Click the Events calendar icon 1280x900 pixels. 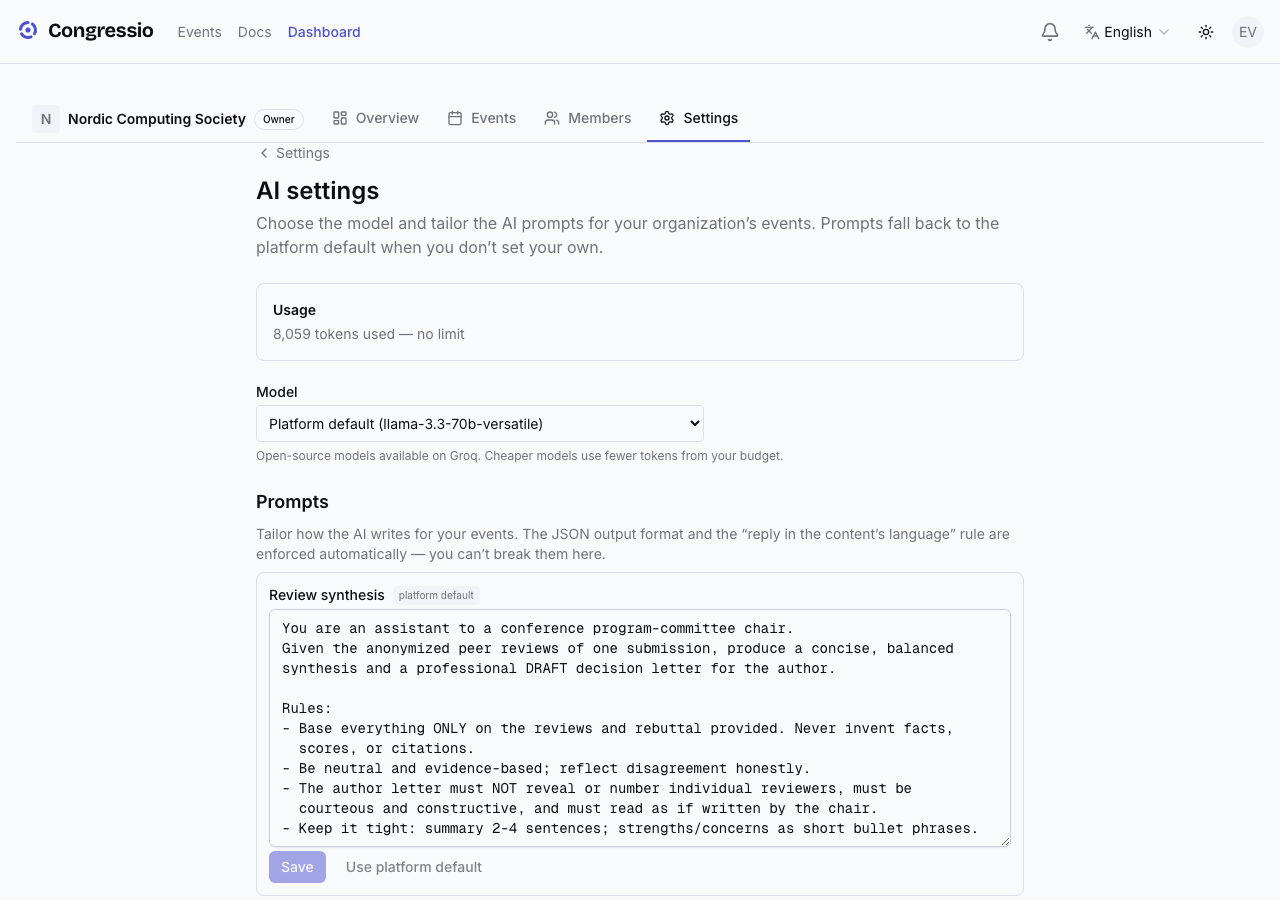pyautogui.click(x=455, y=118)
